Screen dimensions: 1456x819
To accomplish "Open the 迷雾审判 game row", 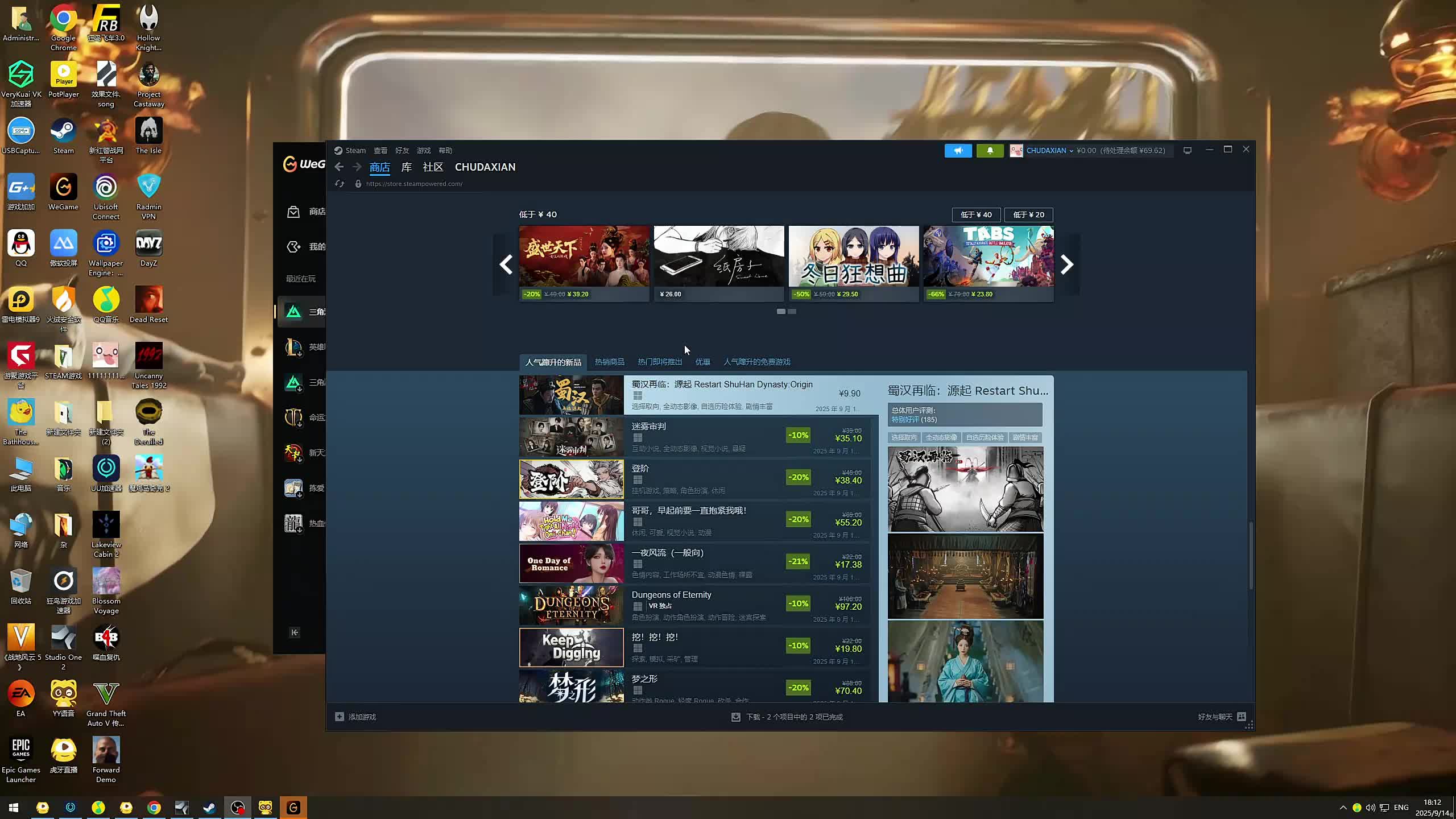I will (x=694, y=437).
